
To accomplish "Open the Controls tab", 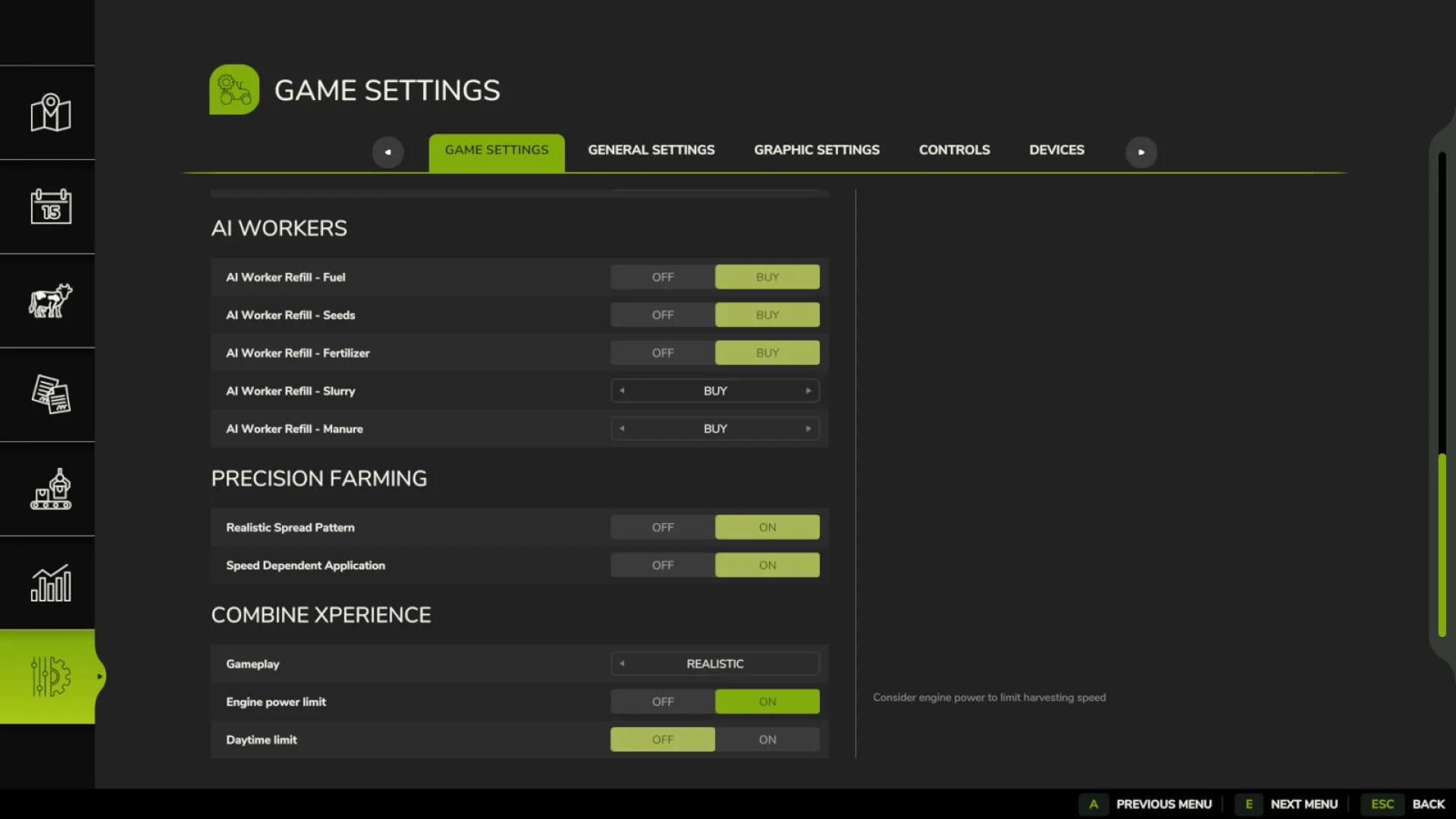I will pyautogui.click(x=954, y=149).
